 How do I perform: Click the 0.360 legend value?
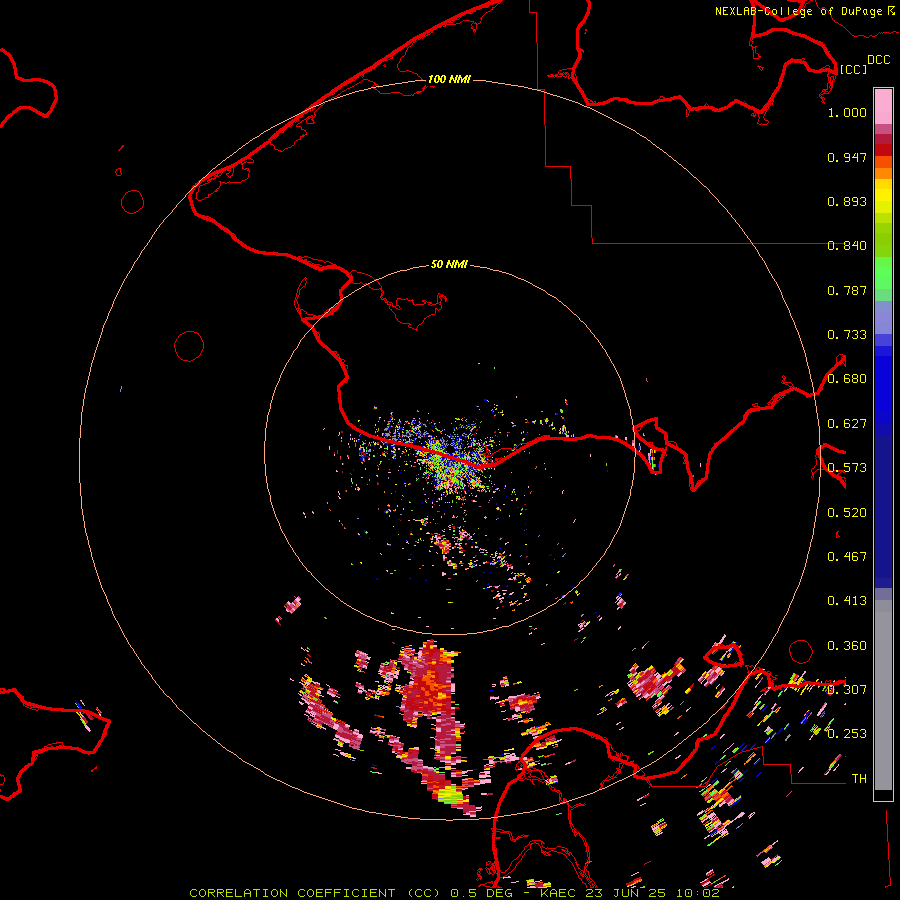tap(847, 646)
